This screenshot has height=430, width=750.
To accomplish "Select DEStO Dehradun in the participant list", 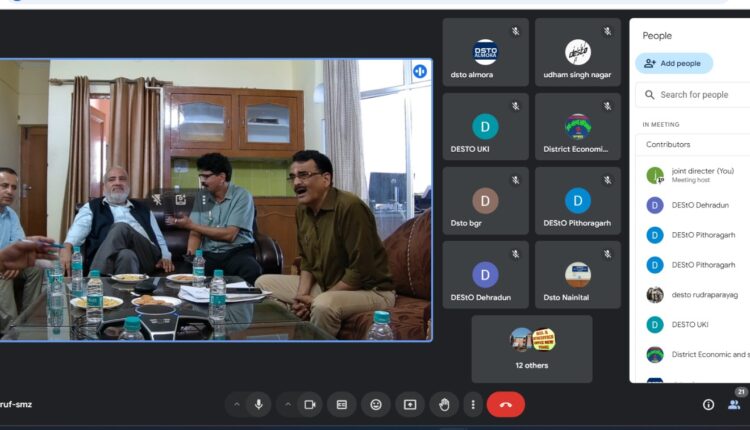I will click(x=699, y=205).
